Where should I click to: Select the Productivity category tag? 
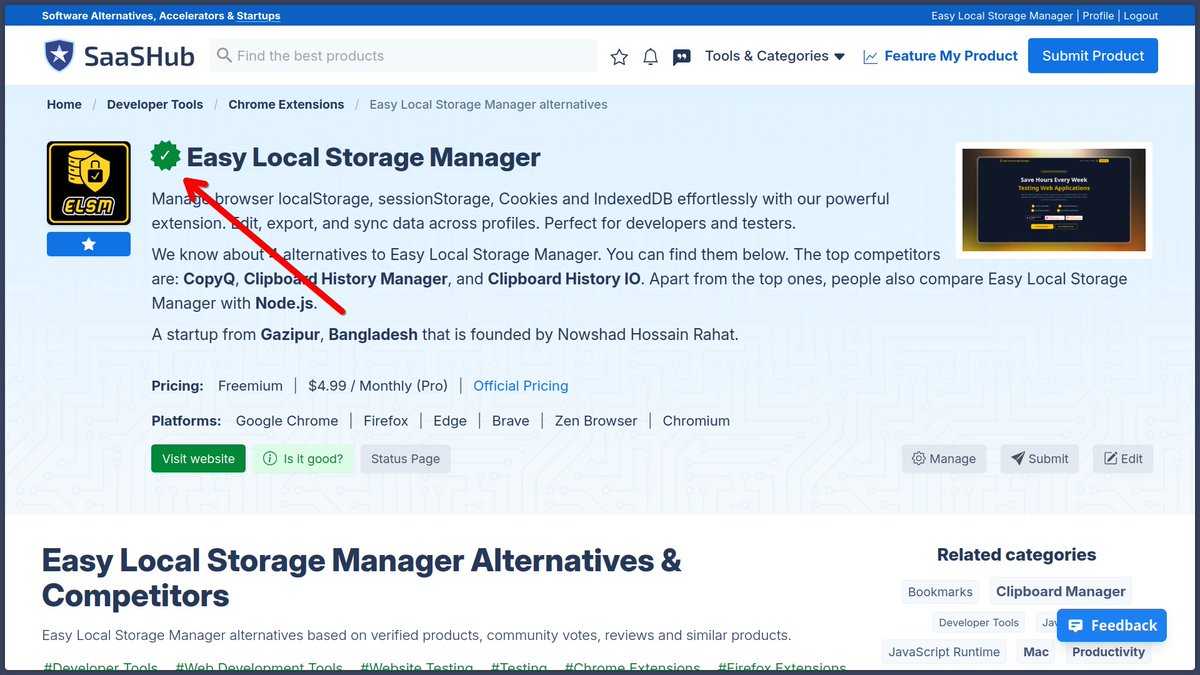[1108, 652]
